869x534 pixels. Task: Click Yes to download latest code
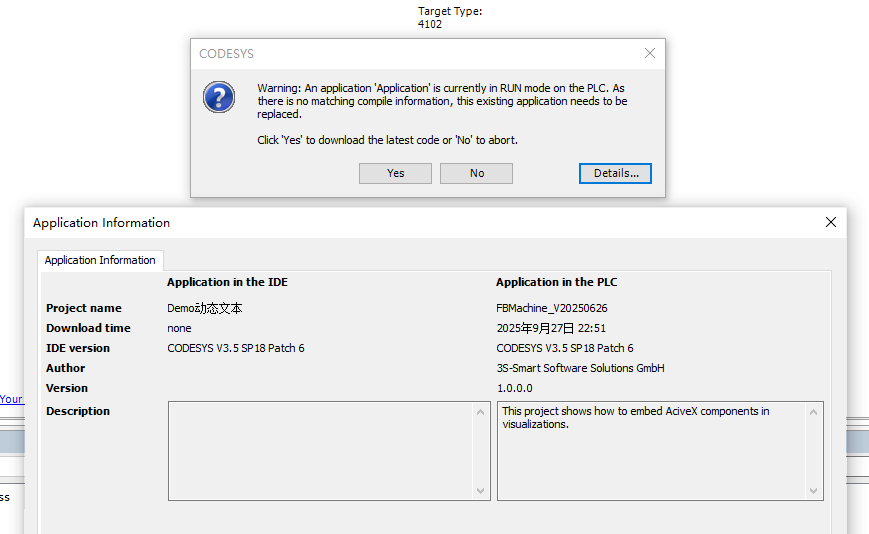pos(395,173)
